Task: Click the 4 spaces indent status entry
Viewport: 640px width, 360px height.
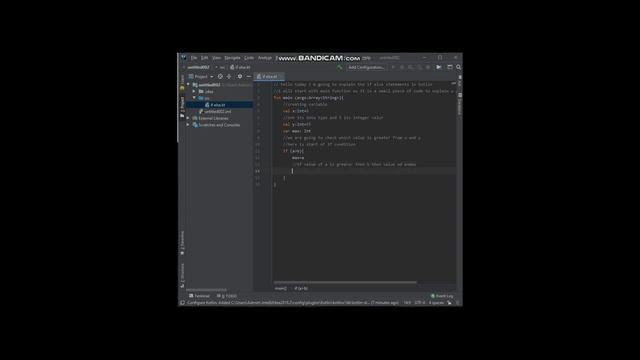Action: pyautogui.click(x=436, y=303)
